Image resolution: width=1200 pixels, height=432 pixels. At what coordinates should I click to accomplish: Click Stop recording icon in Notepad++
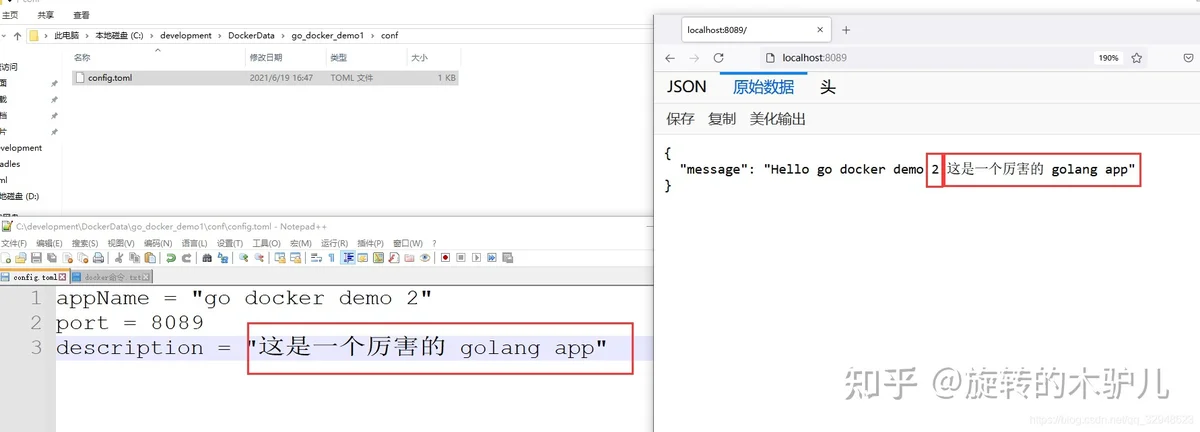[461, 257]
